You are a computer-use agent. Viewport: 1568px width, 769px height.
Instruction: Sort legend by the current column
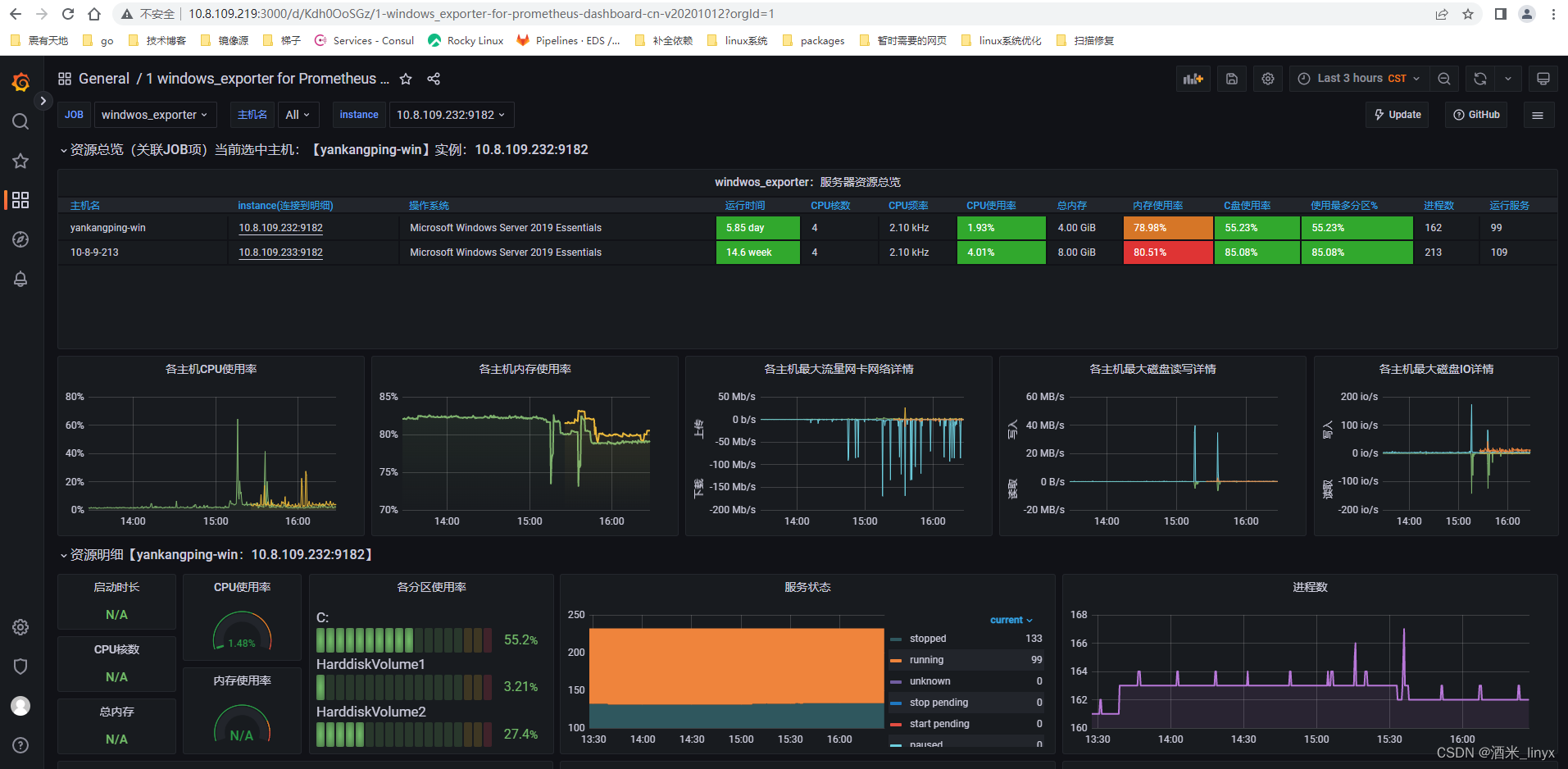coord(1011,620)
